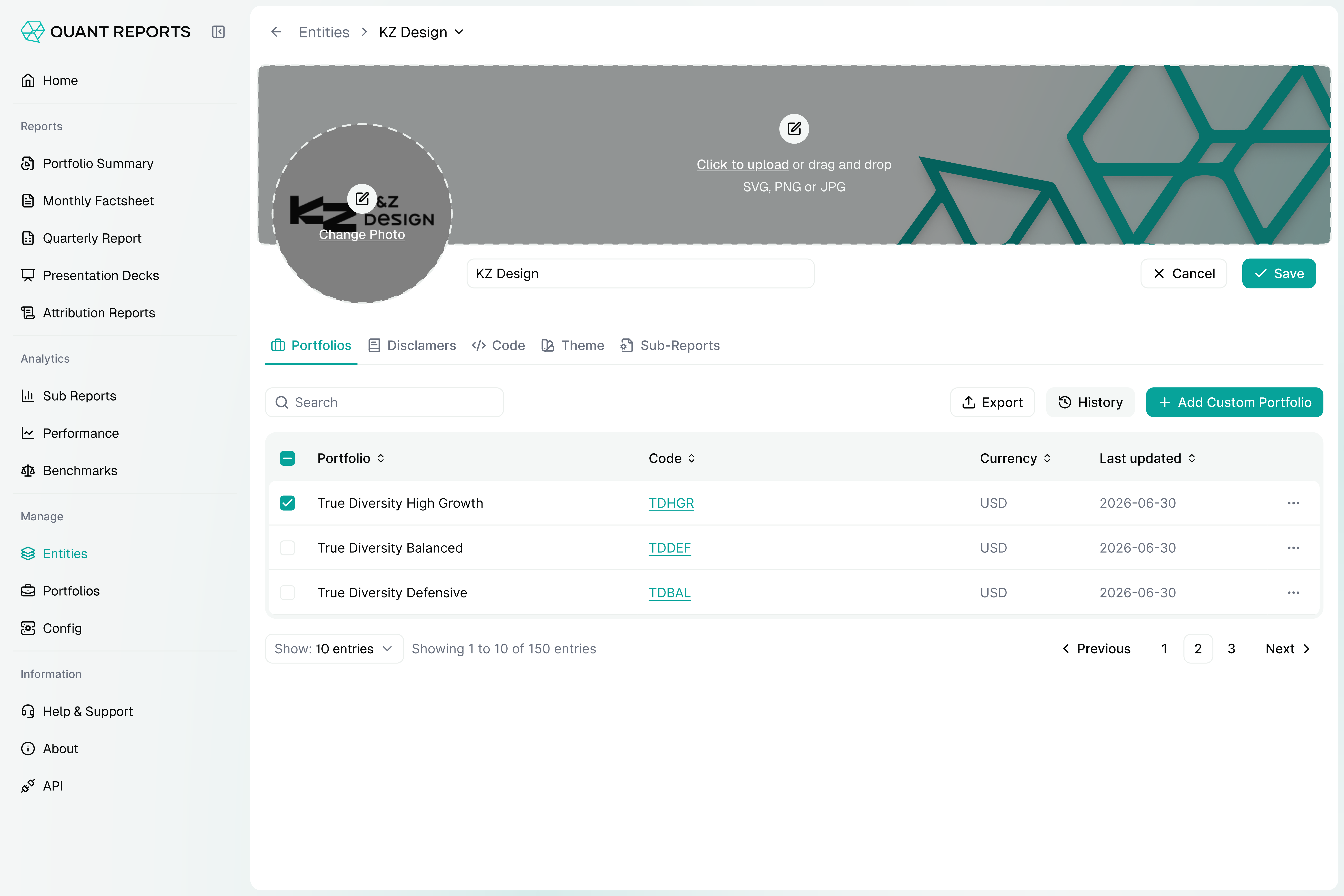Open row options for True Diversity Defensive
The height and width of the screenshot is (896, 1344).
click(1293, 592)
